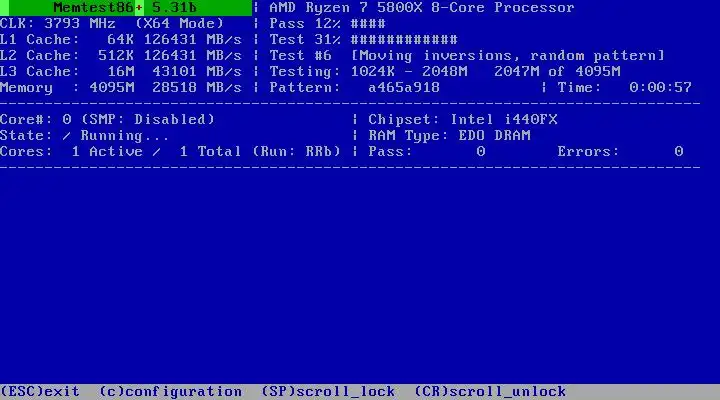Click the Test 31% progress bar

point(363,39)
